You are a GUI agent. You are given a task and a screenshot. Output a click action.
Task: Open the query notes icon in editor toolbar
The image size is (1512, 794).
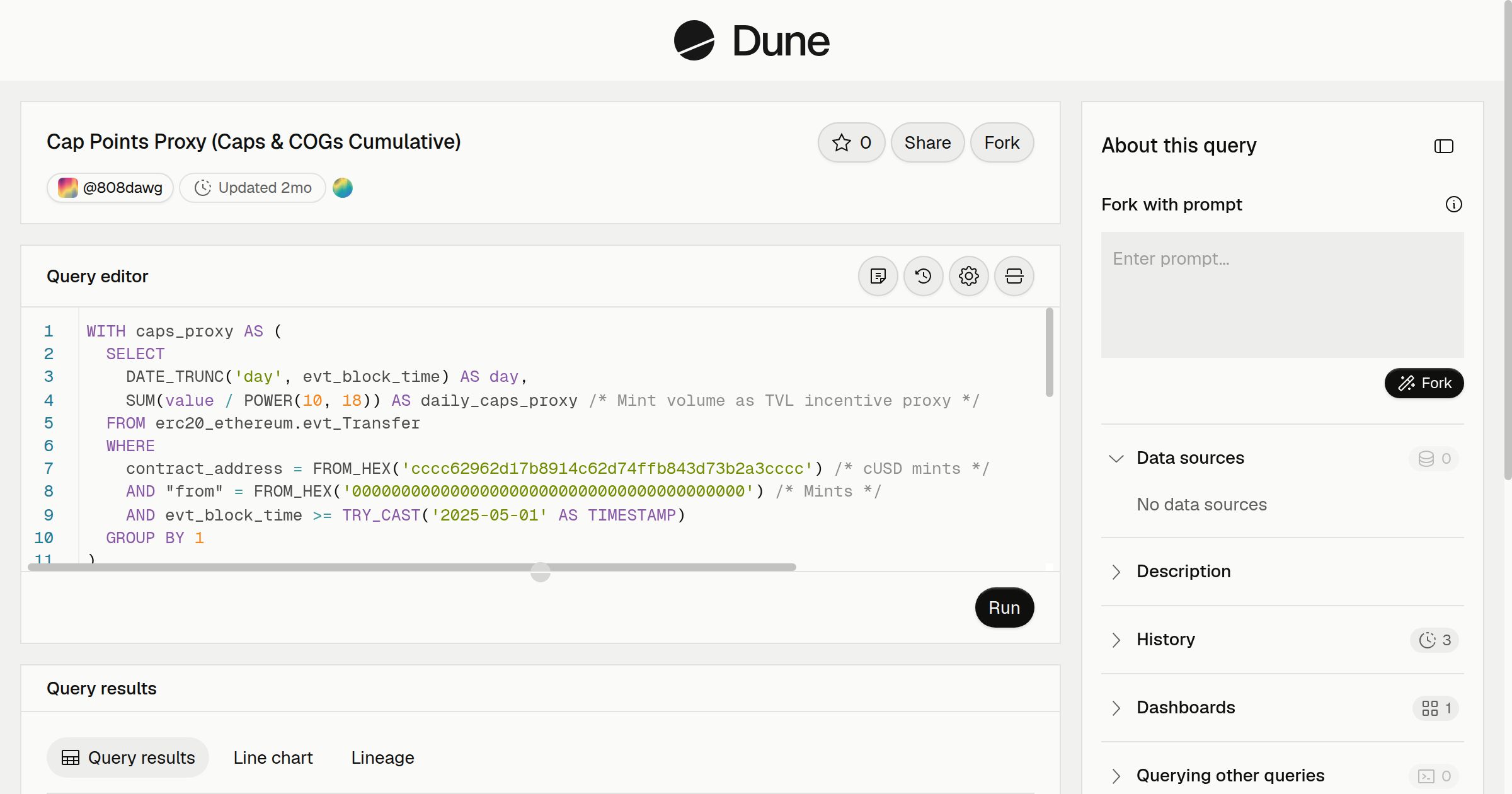point(878,276)
